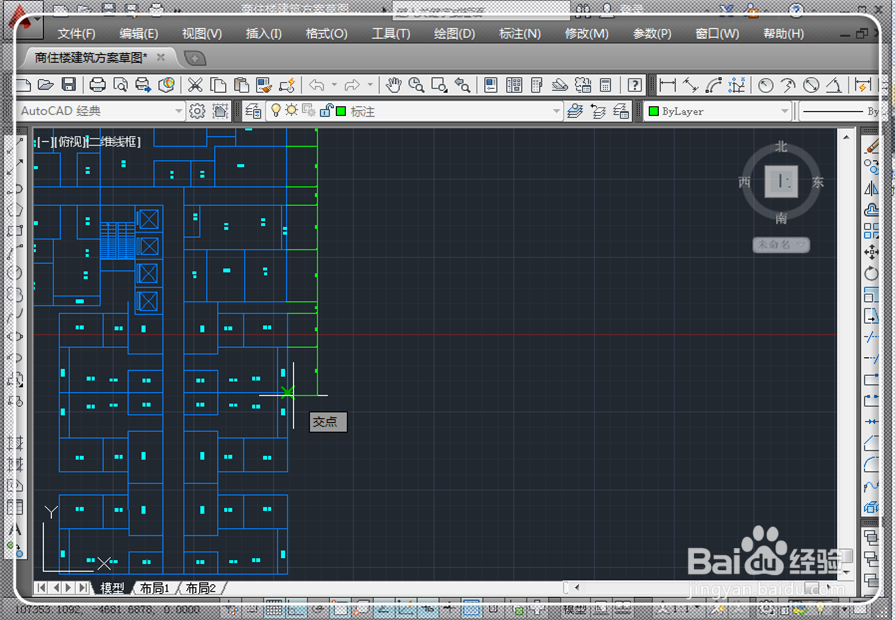Select the Aligned dimension tool
Screen dimensions: 895x620
click(x=690, y=86)
